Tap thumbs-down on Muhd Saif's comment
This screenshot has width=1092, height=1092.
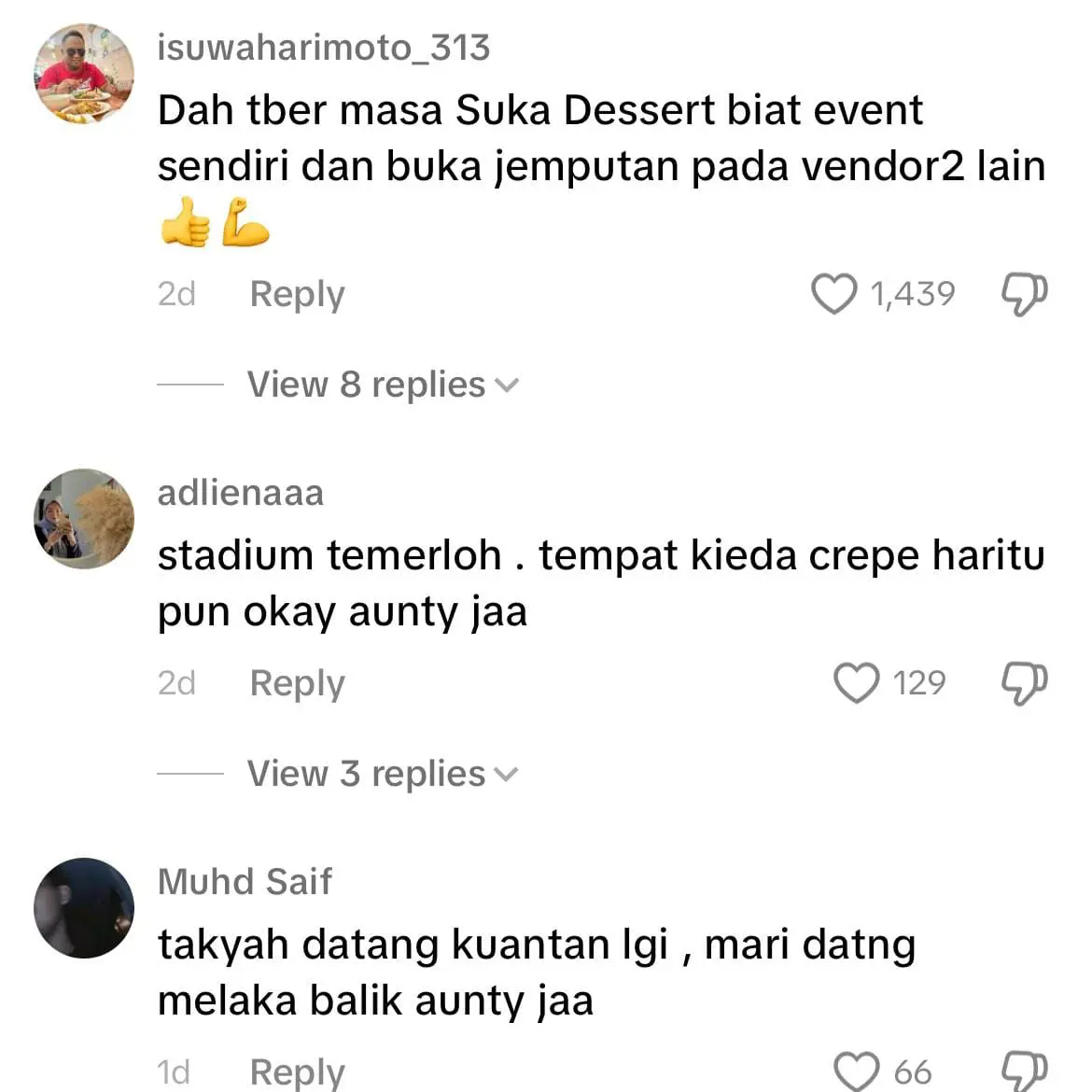(x=1024, y=1071)
